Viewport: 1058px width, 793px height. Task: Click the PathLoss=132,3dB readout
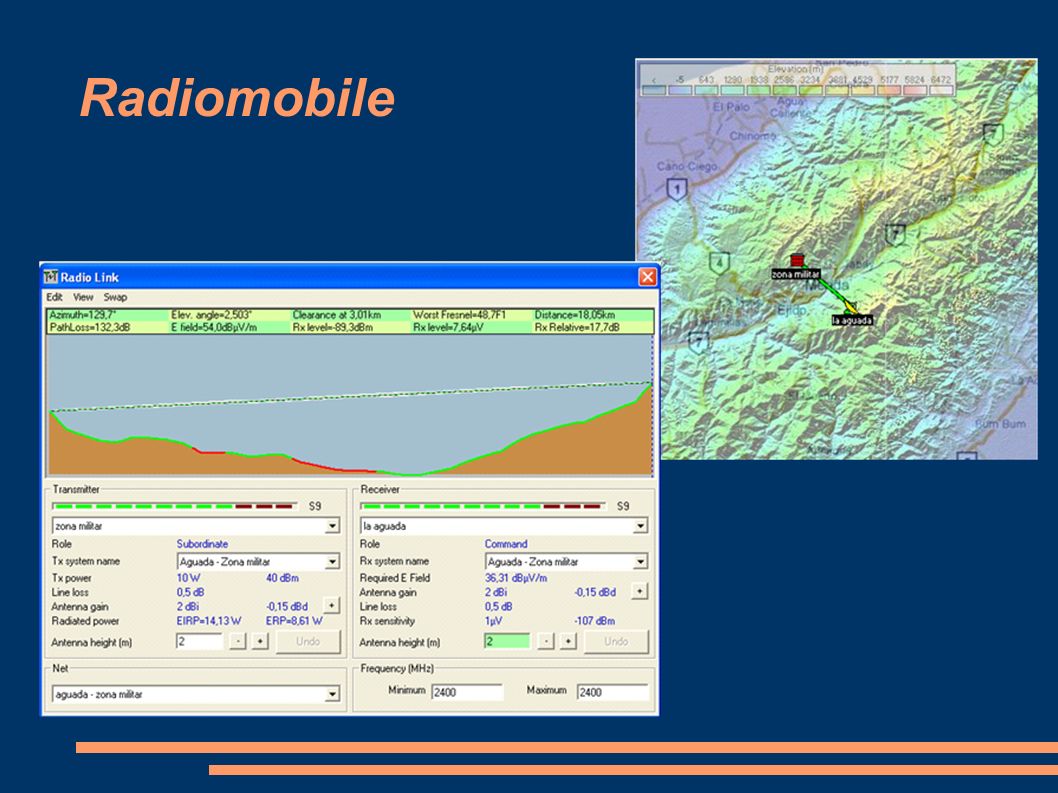pos(90,327)
